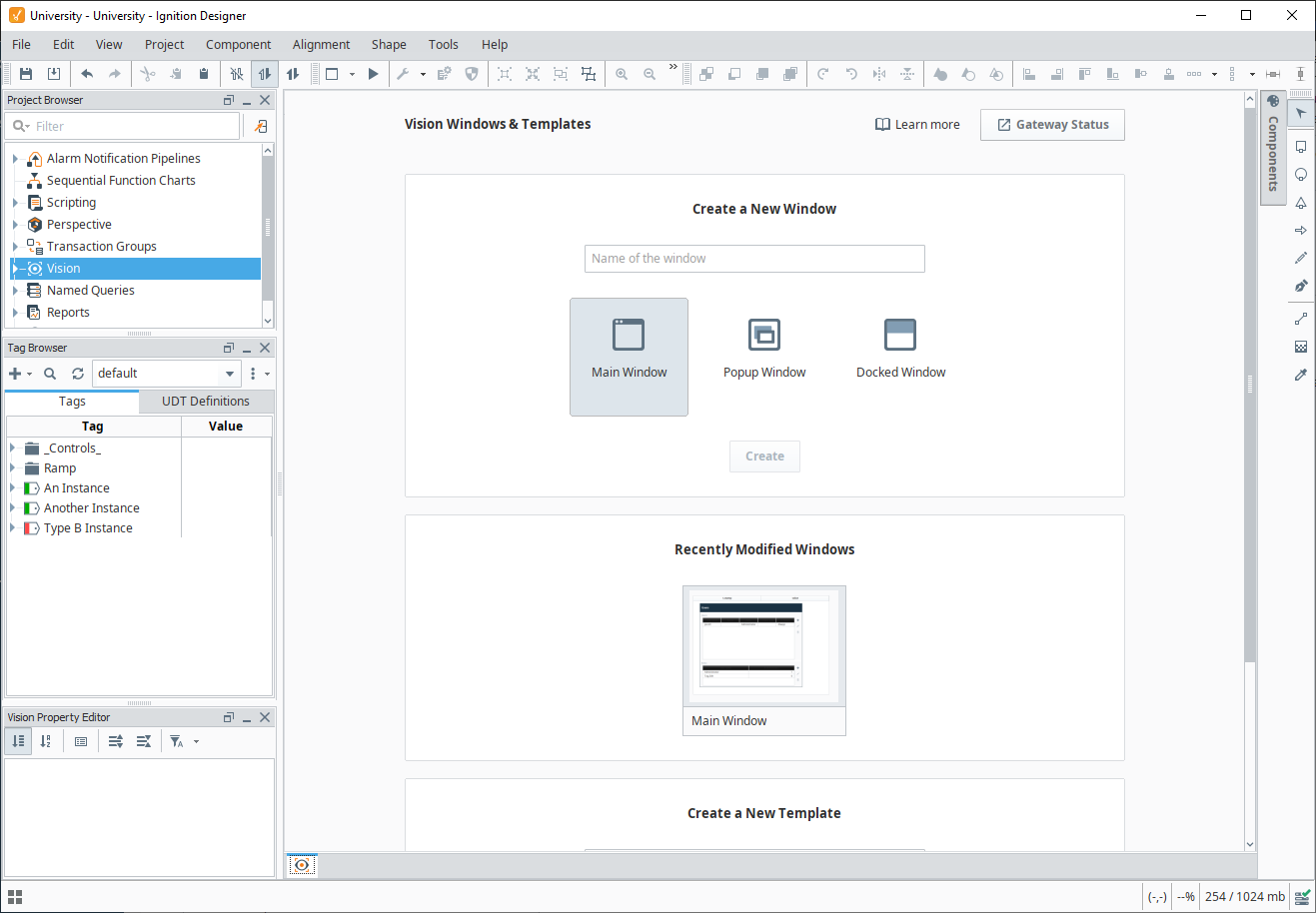Select the Popup Window icon
1316x913 pixels.
tap(764, 335)
